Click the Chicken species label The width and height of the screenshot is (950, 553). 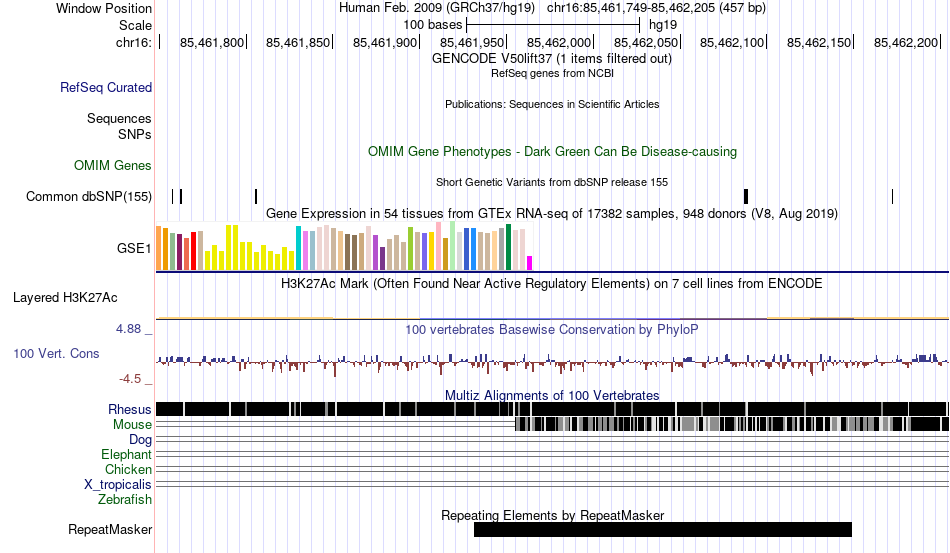click(x=128, y=469)
